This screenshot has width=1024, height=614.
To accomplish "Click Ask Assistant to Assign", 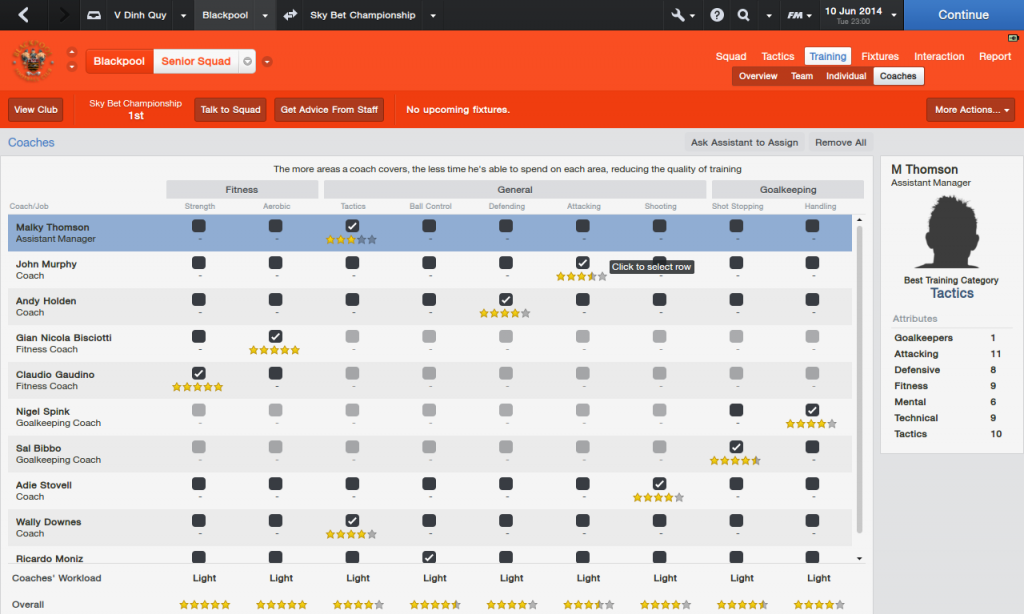I will click(744, 142).
